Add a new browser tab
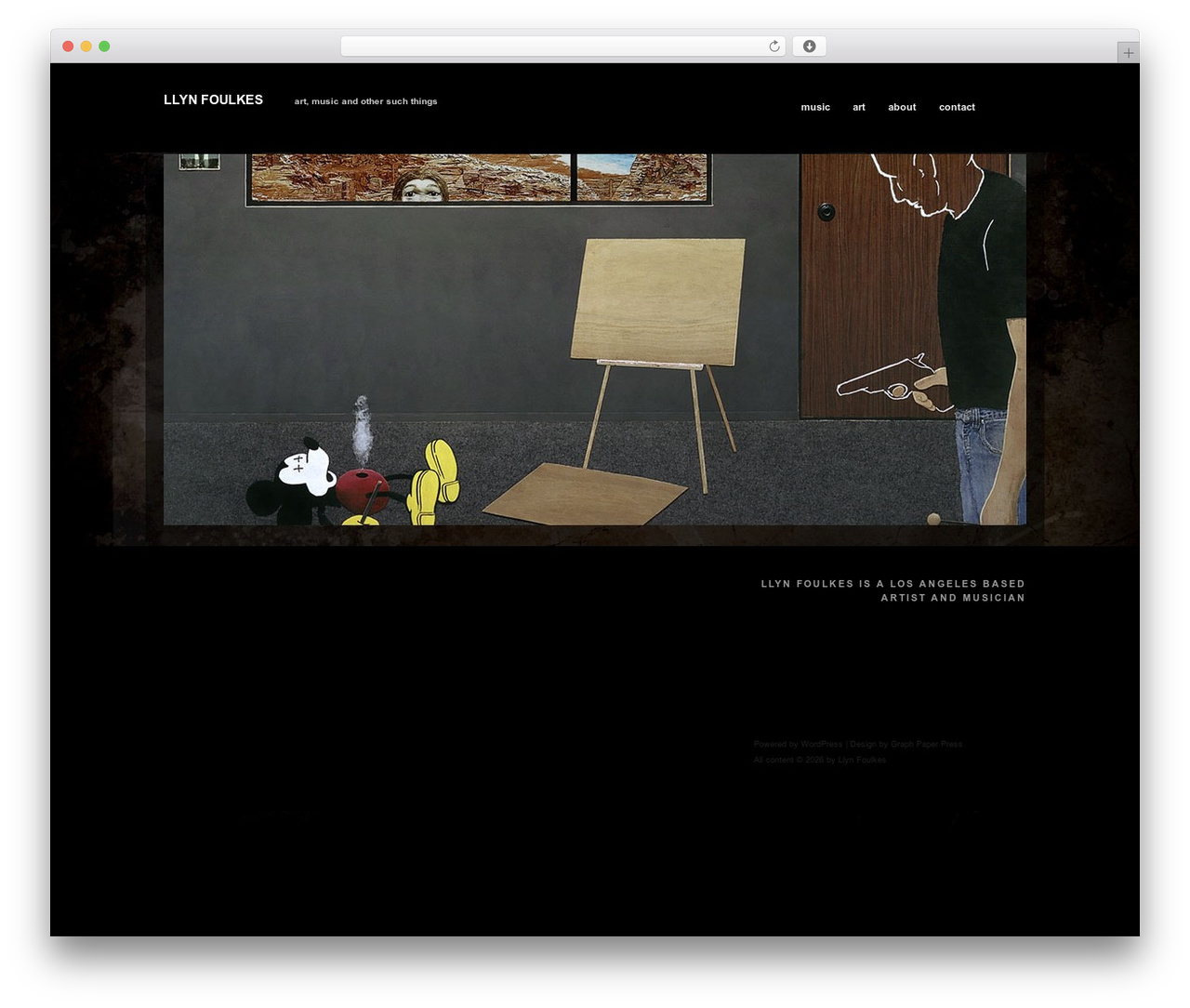 1128,53
